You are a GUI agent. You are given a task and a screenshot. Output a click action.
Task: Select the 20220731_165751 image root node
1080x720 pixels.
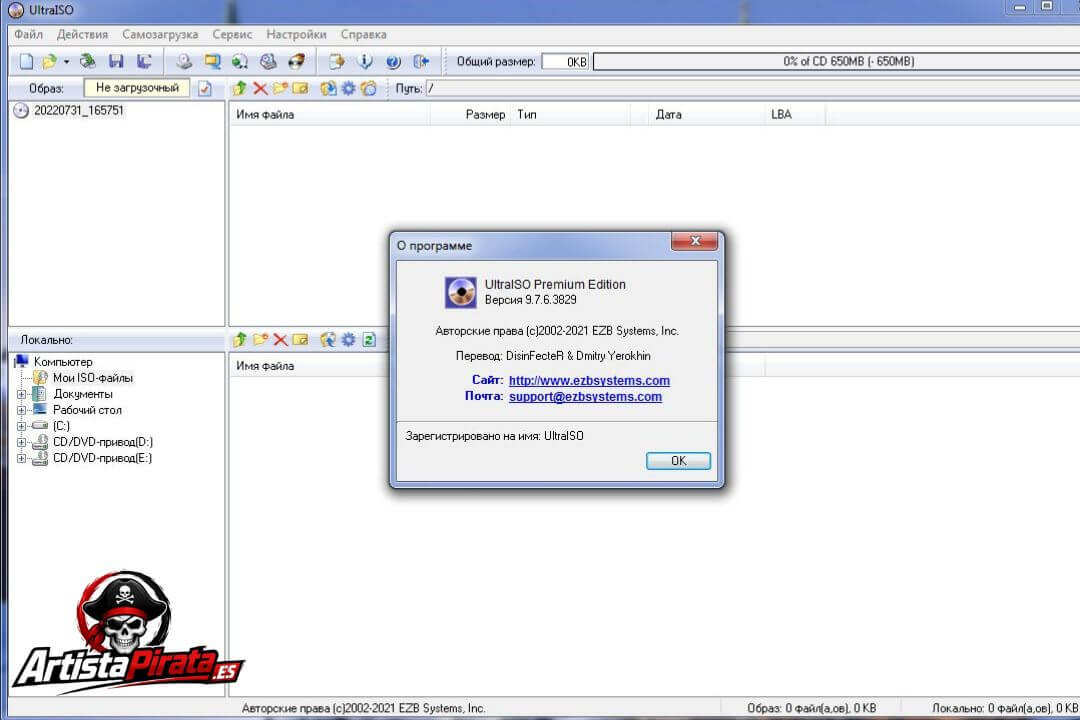79,110
